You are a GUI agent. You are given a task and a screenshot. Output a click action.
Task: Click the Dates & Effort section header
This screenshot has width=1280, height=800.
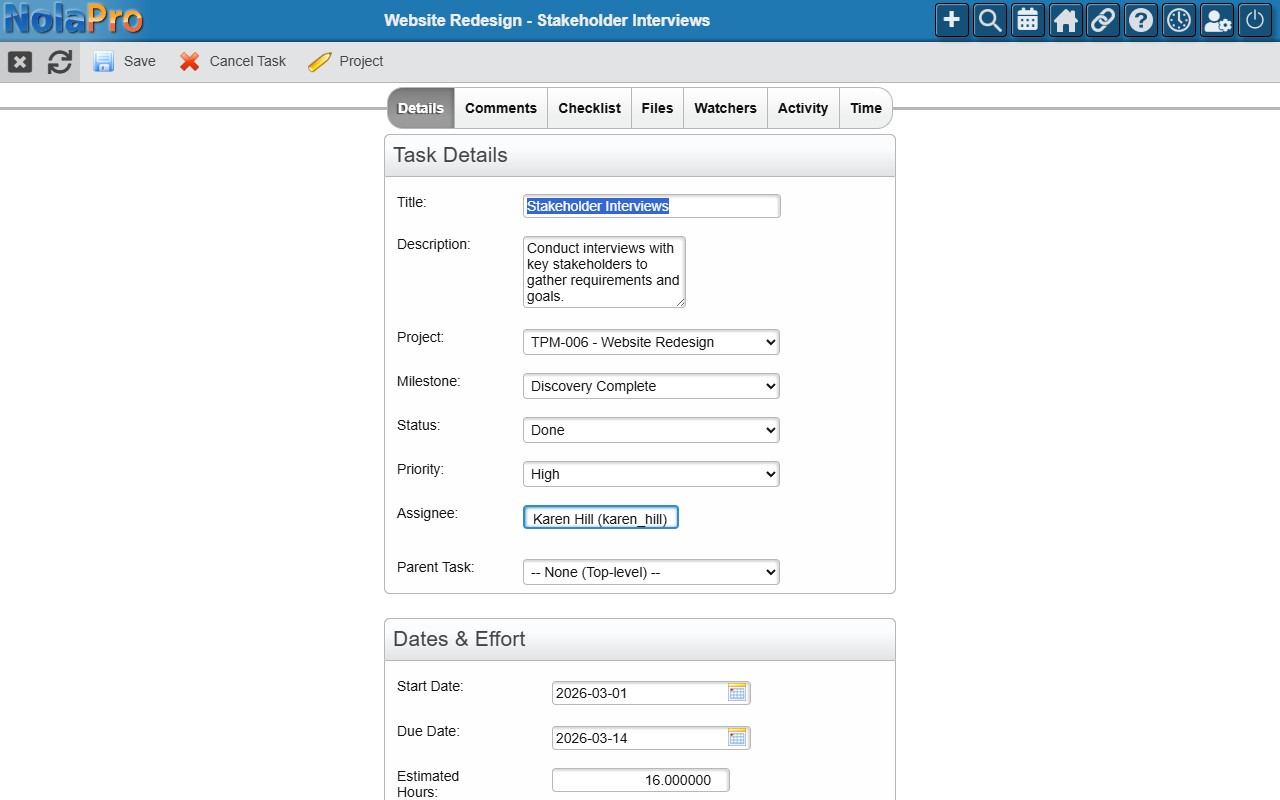[640, 640]
